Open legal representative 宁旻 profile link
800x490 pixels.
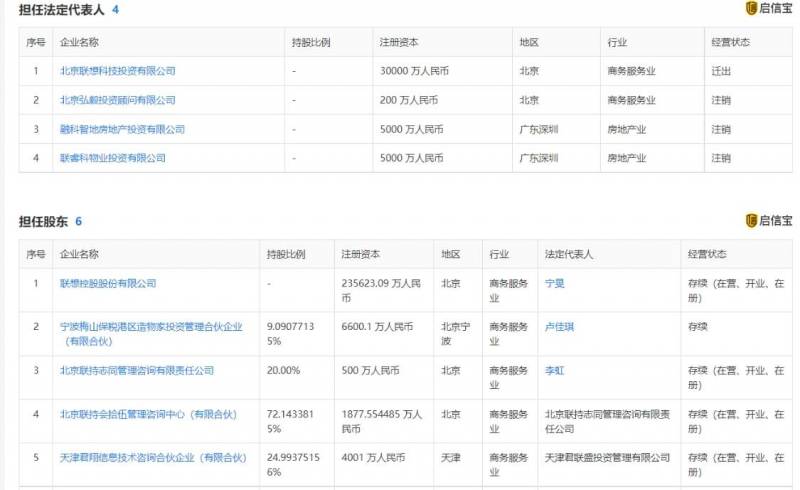(x=555, y=283)
